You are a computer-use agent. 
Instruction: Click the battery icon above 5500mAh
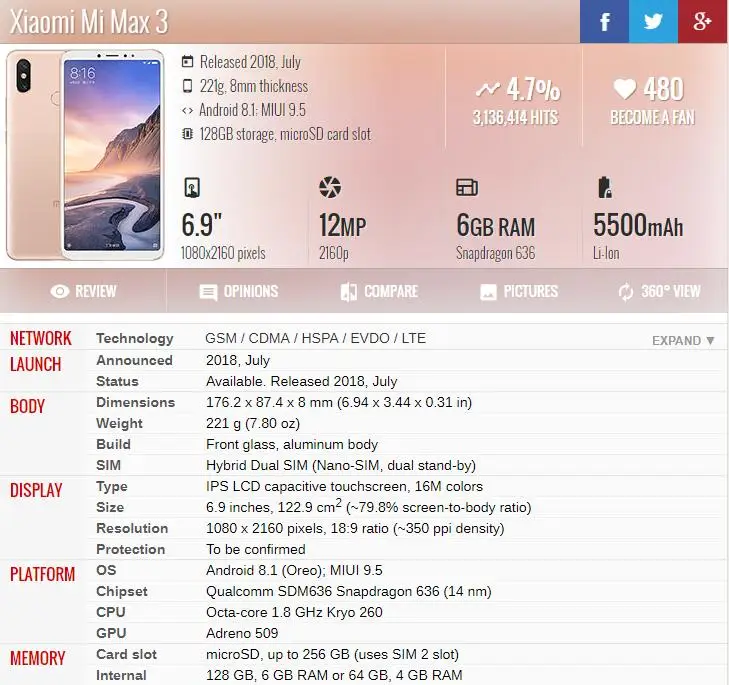[604, 187]
